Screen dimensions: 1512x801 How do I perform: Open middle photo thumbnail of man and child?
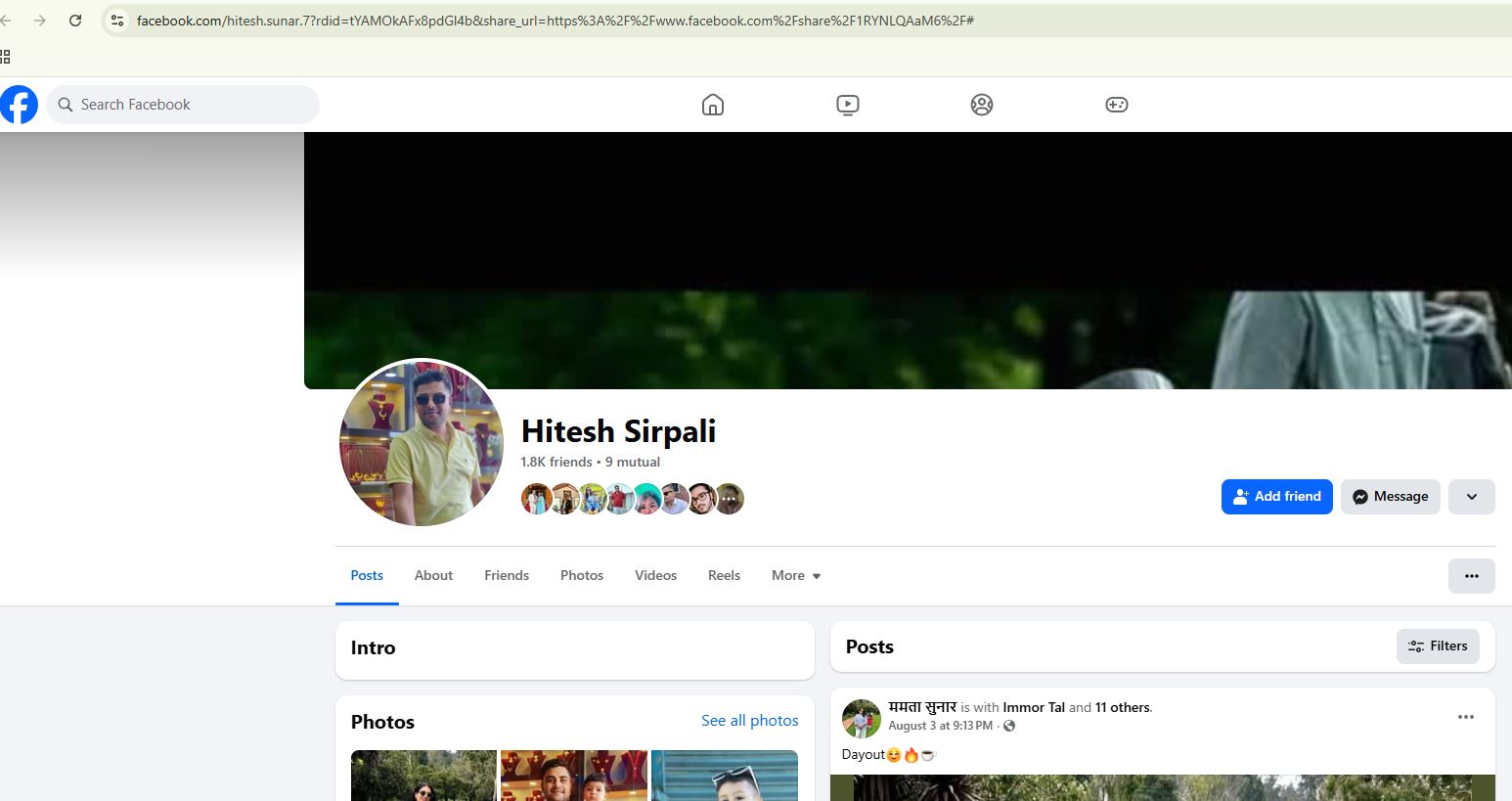(574, 776)
